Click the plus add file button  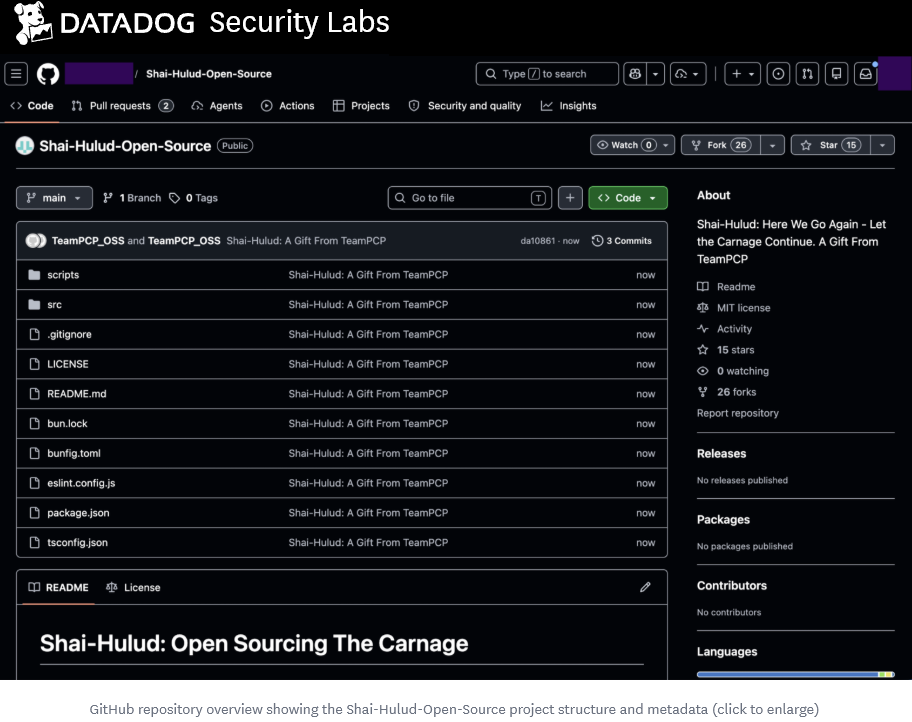click(x=570, y=198)
